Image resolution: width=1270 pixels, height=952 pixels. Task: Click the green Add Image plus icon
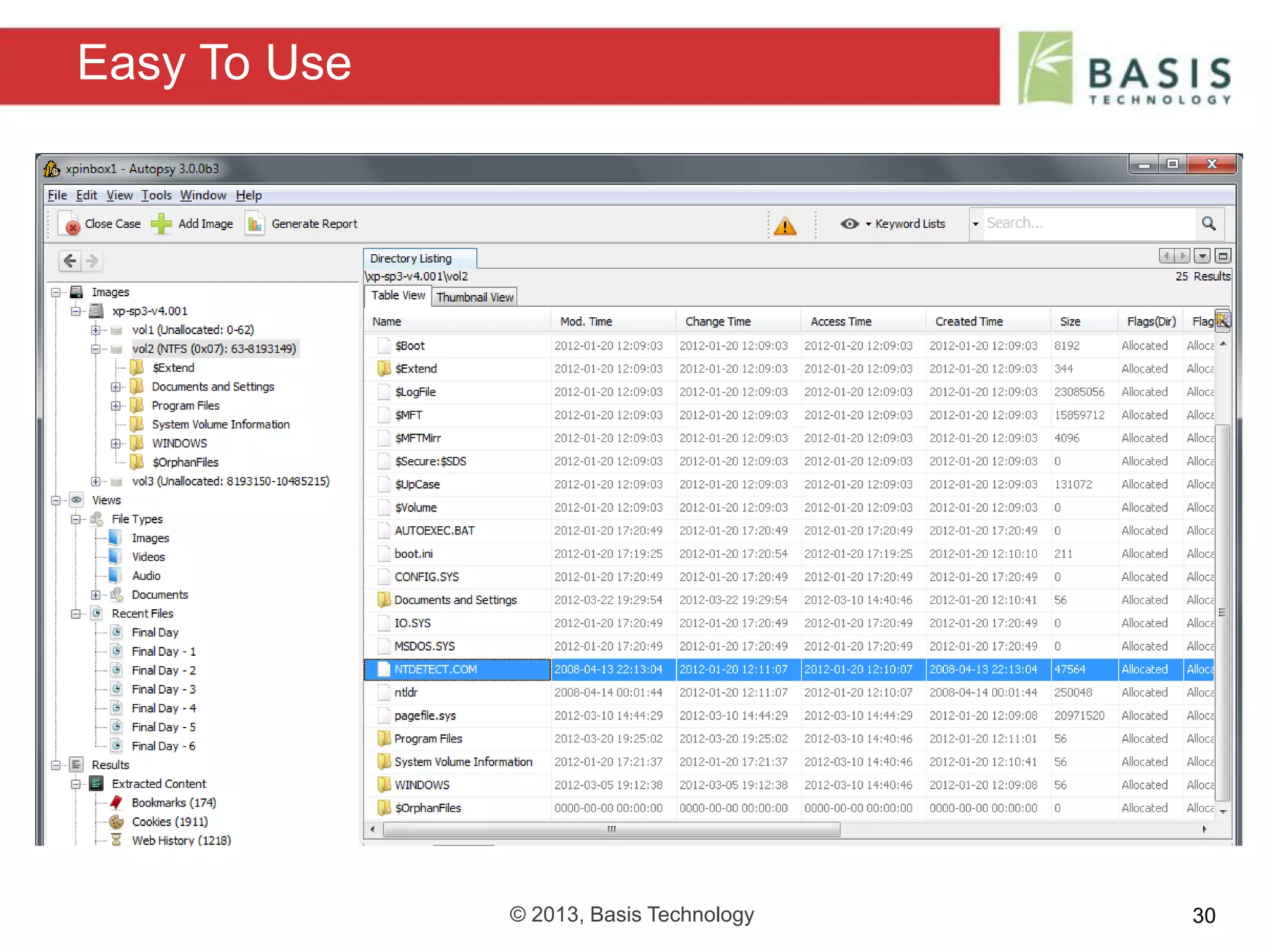[161, 224]
